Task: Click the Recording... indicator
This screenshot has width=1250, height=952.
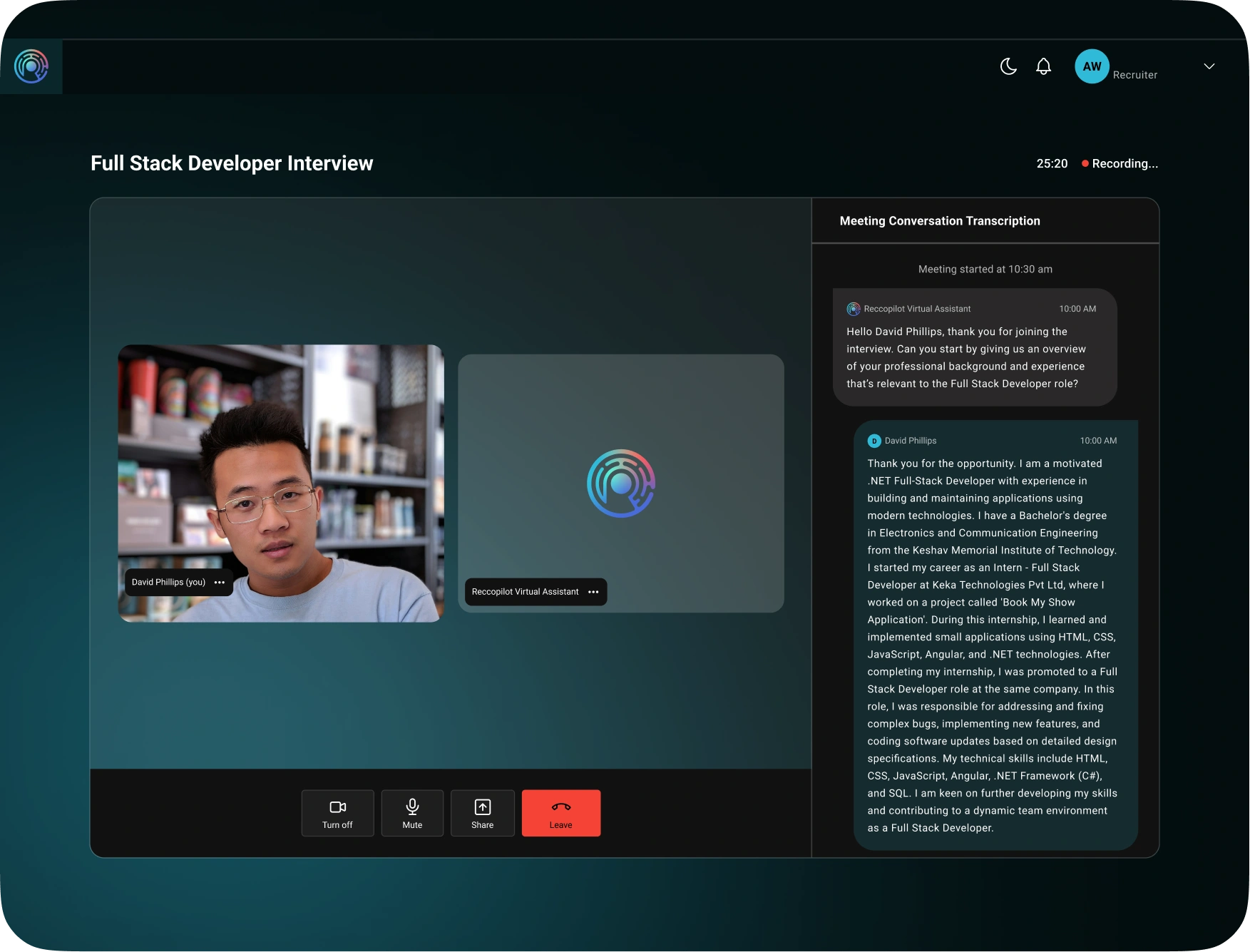Action: click(x=1120, y=163)
